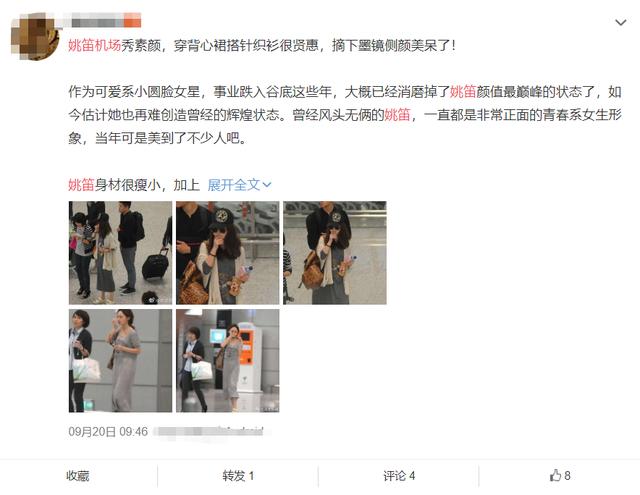
Task: Click the blurred user avatar
Action: pos(36,37)
